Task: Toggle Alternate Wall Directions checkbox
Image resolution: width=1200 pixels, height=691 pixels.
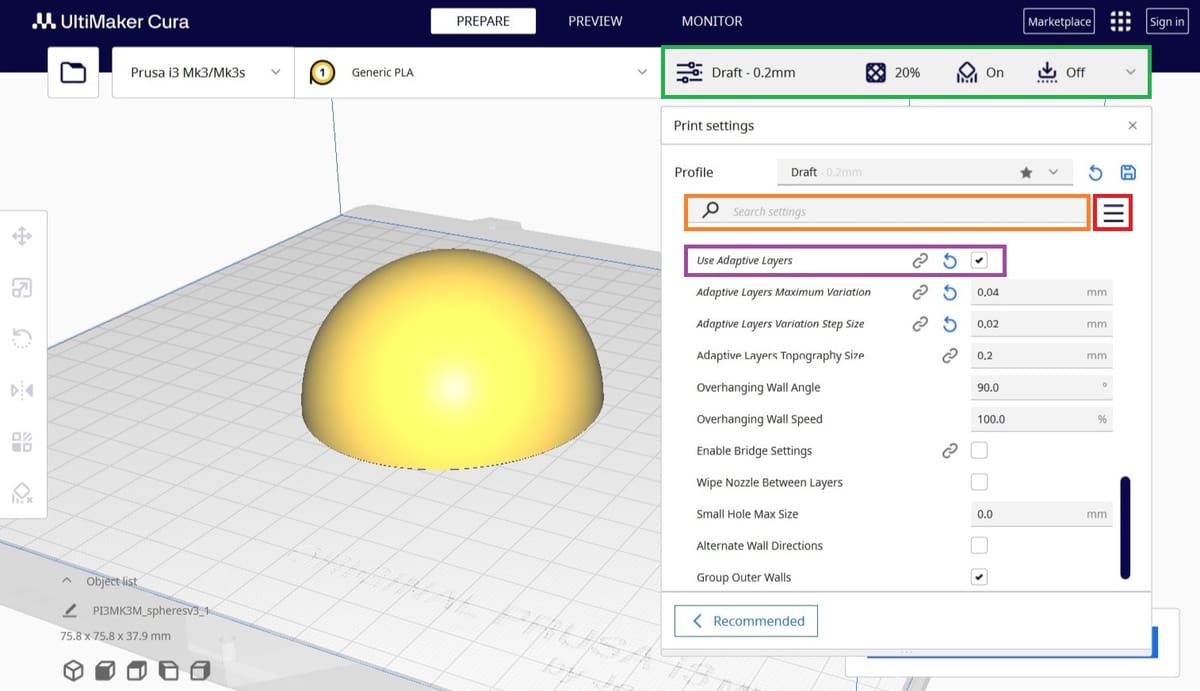Action: 979,545
